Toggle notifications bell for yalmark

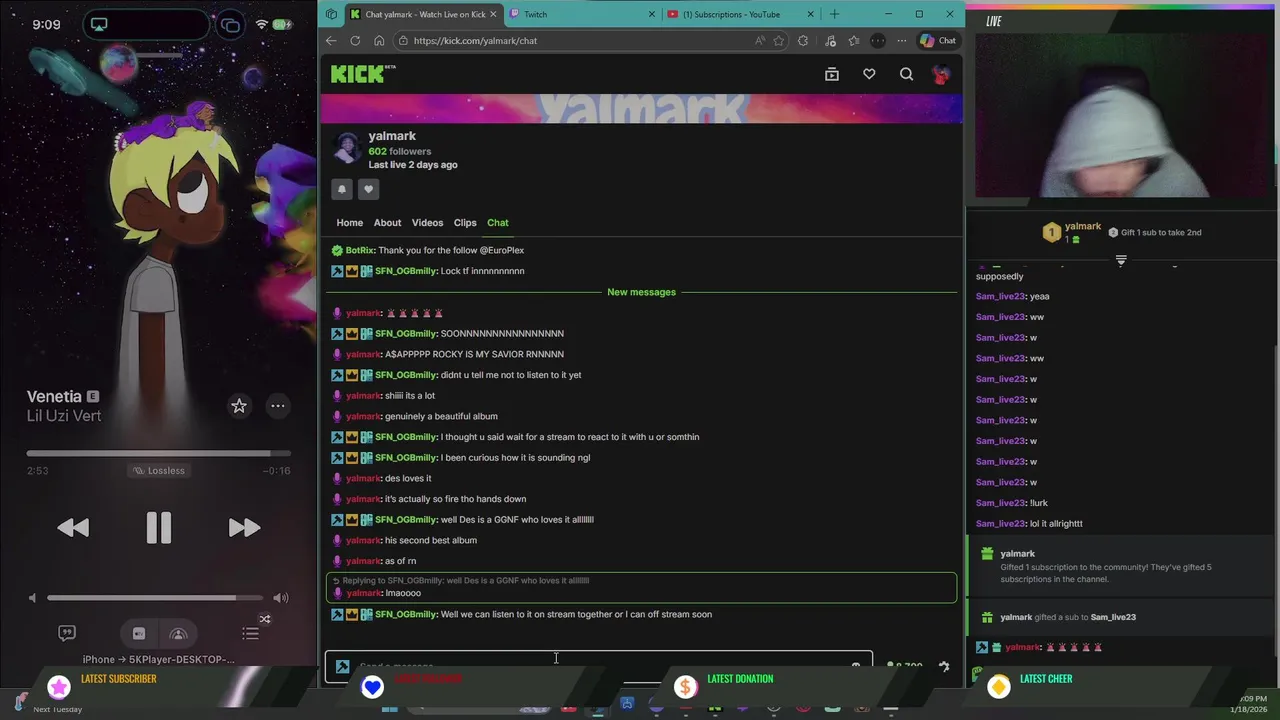342,189
